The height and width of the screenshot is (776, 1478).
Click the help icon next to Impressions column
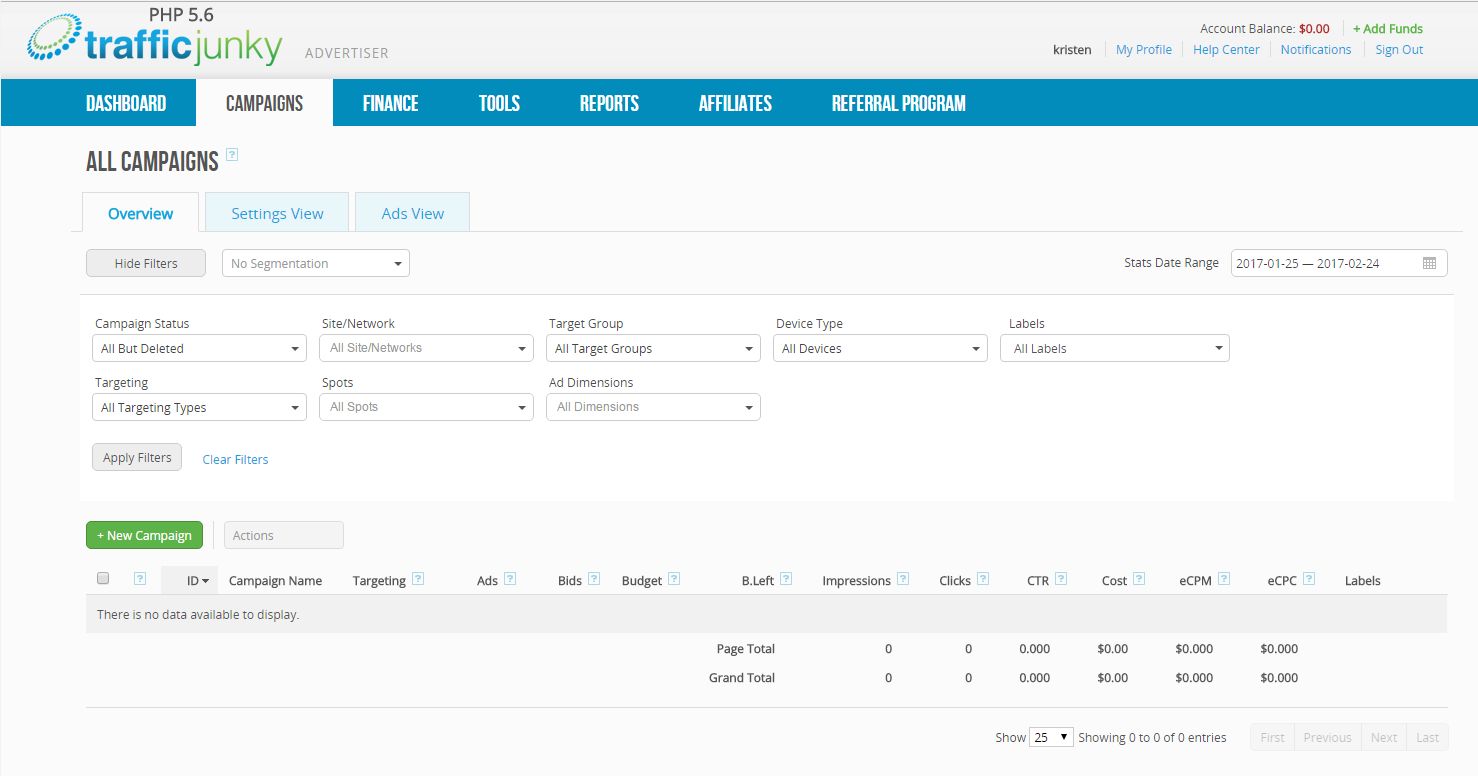(x=903, y=579)
